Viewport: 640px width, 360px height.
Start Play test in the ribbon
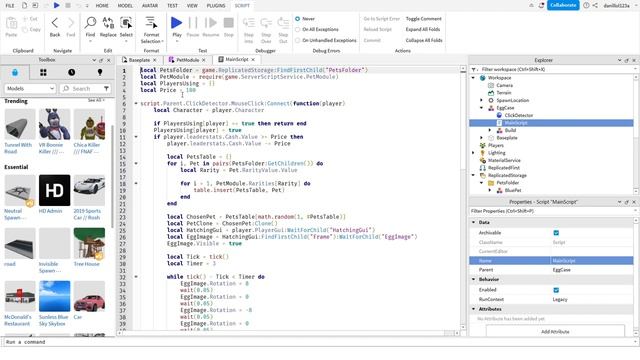coord(176,23)
